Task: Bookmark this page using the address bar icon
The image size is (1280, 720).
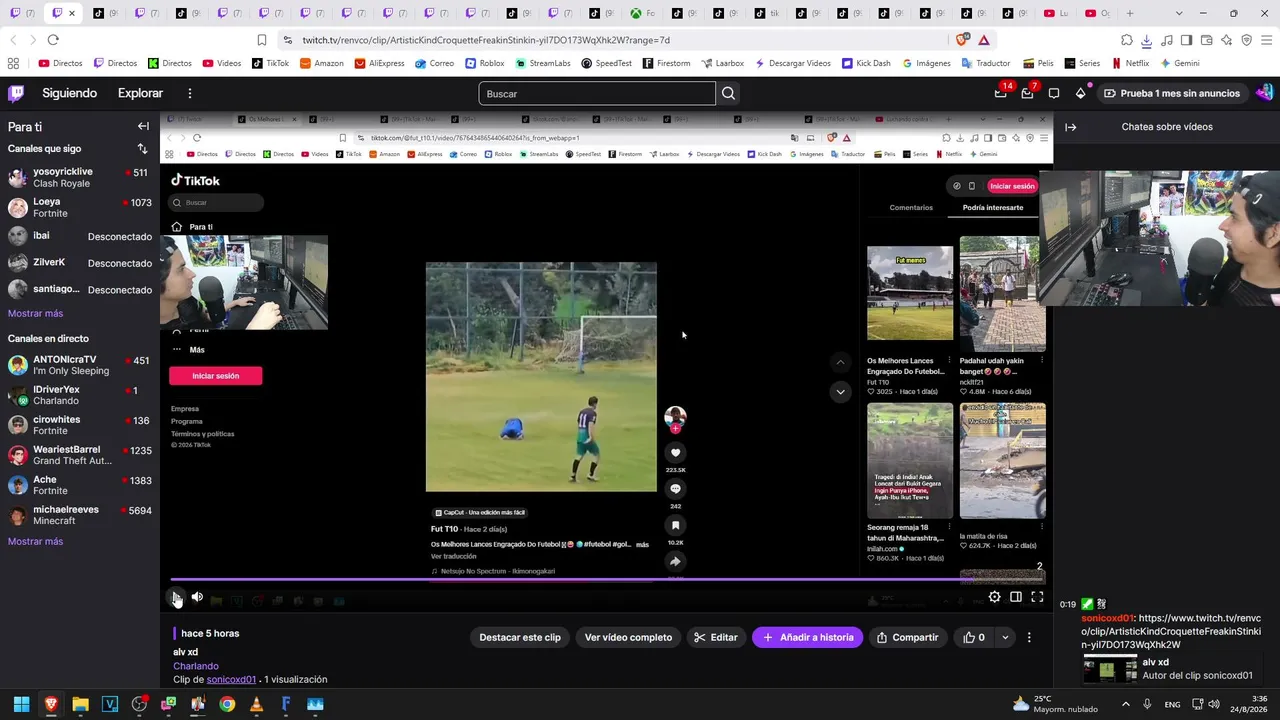Action: 262,40
